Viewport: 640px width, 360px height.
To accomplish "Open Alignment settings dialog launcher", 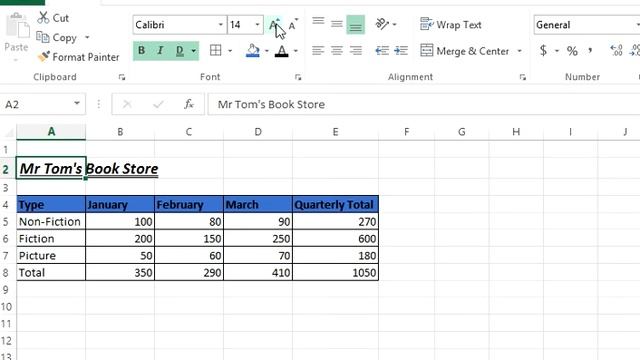I will (x=522, y=77).
